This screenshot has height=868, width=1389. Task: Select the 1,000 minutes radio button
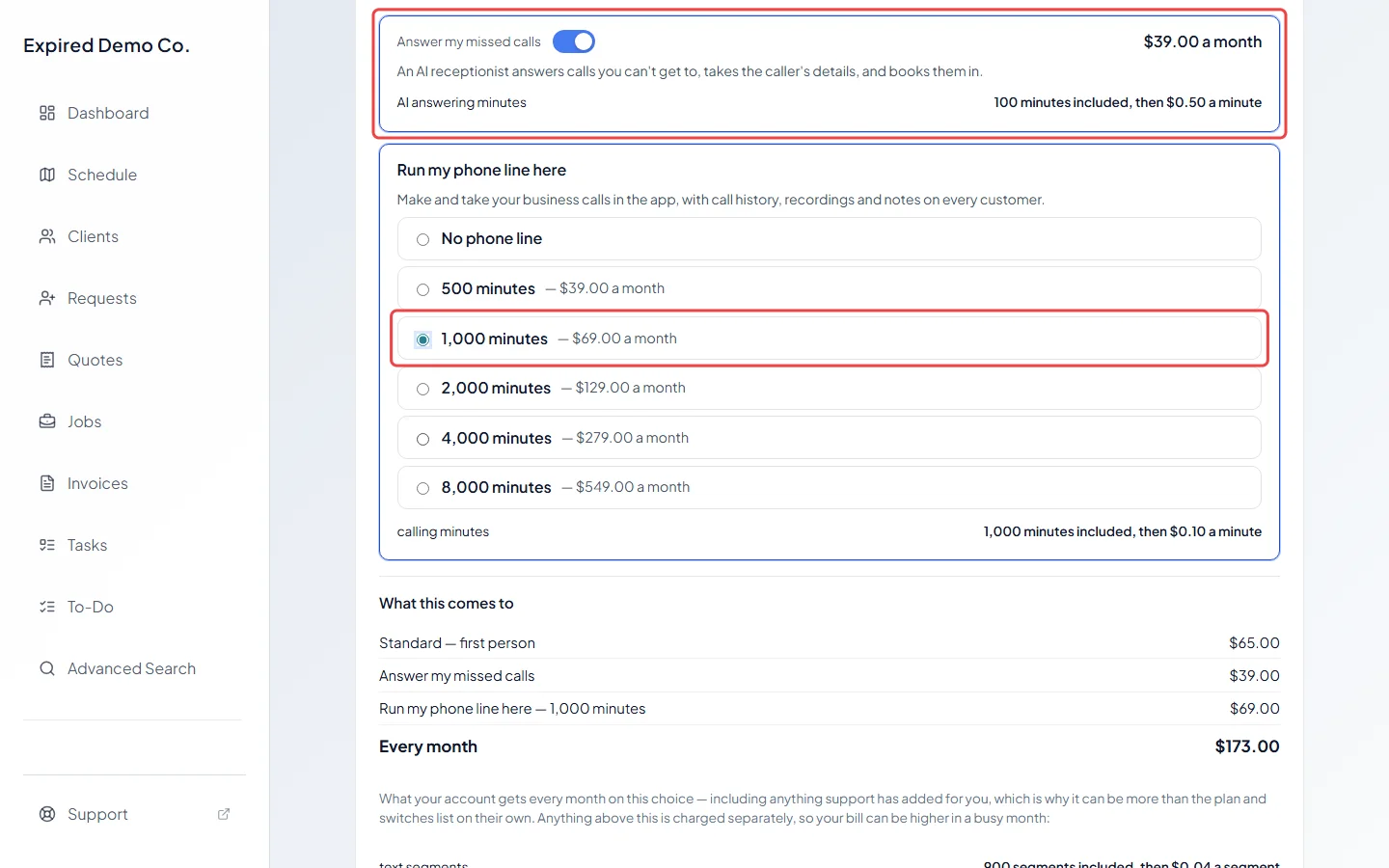coord(422,339)
